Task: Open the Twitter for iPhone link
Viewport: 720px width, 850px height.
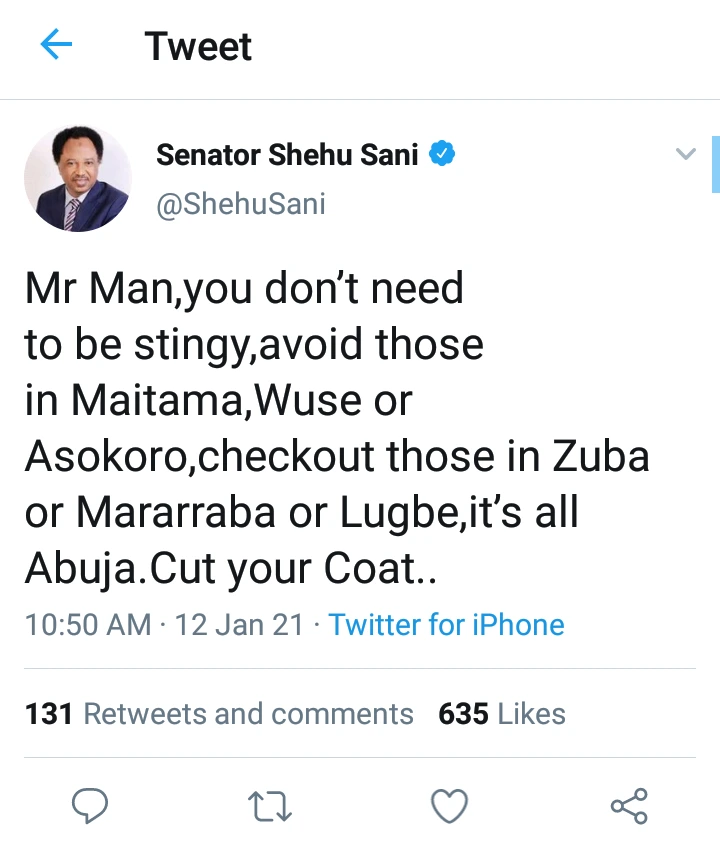Action: tap(446, 625)
